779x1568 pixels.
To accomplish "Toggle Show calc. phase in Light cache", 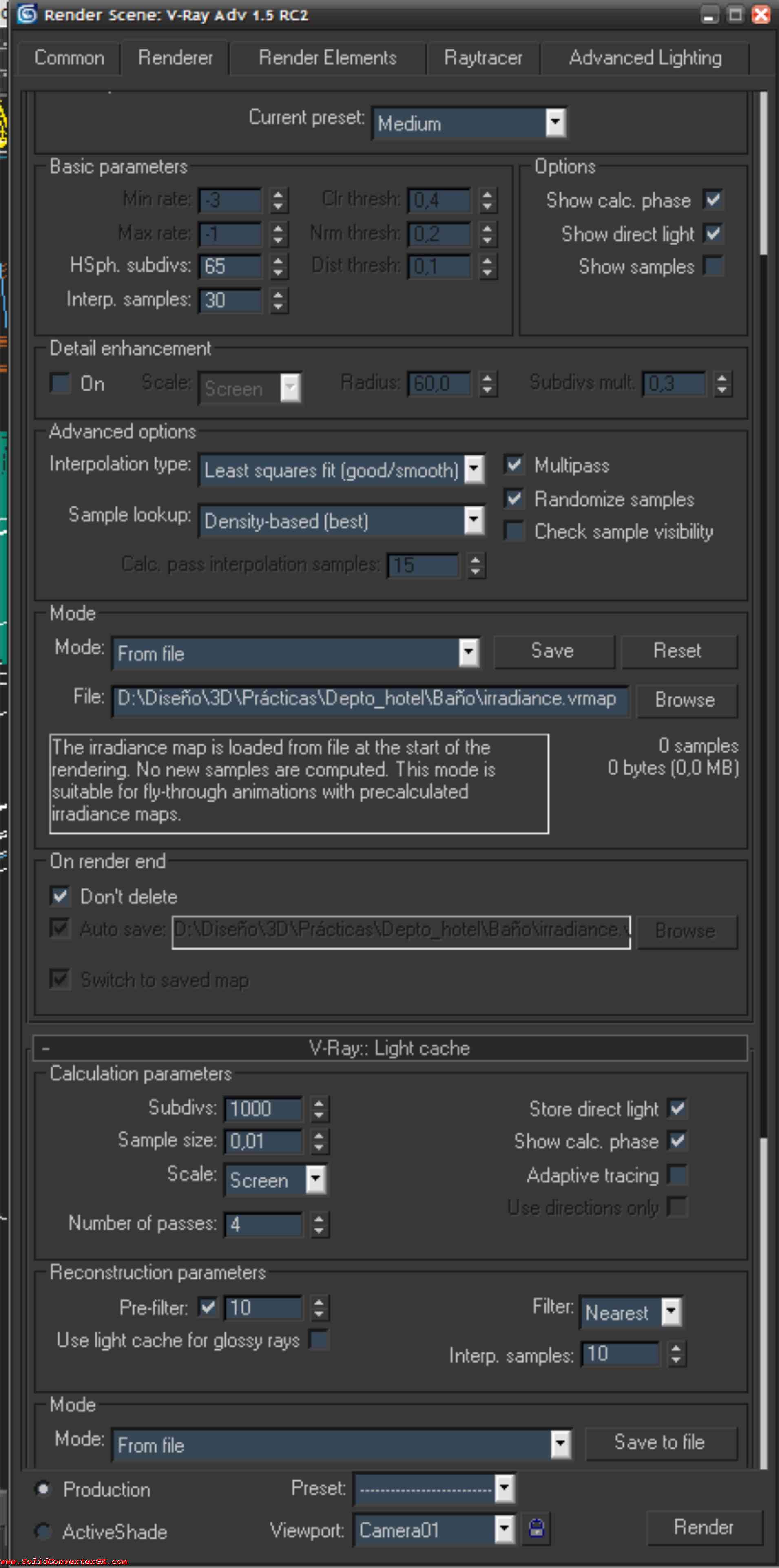I will click(x=677, y=1141).
